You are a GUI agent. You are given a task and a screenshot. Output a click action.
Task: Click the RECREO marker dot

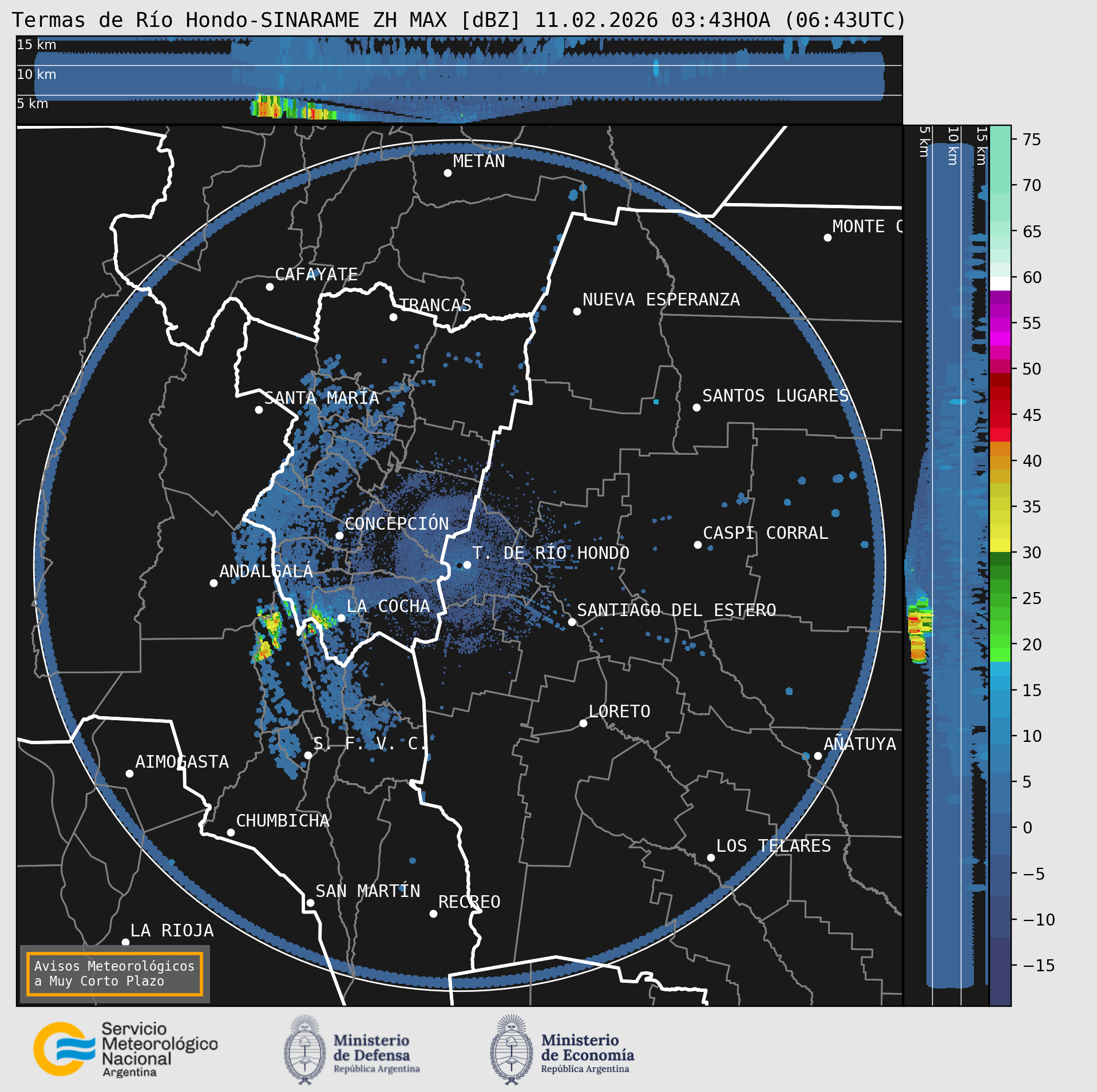(x=433, y=914)
